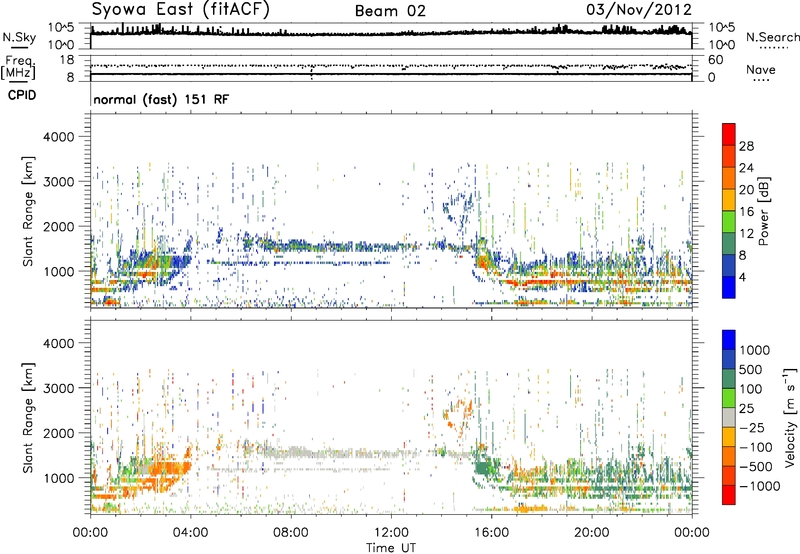Click 'normal (fast) 151 RF' text

tap(161, 99)
